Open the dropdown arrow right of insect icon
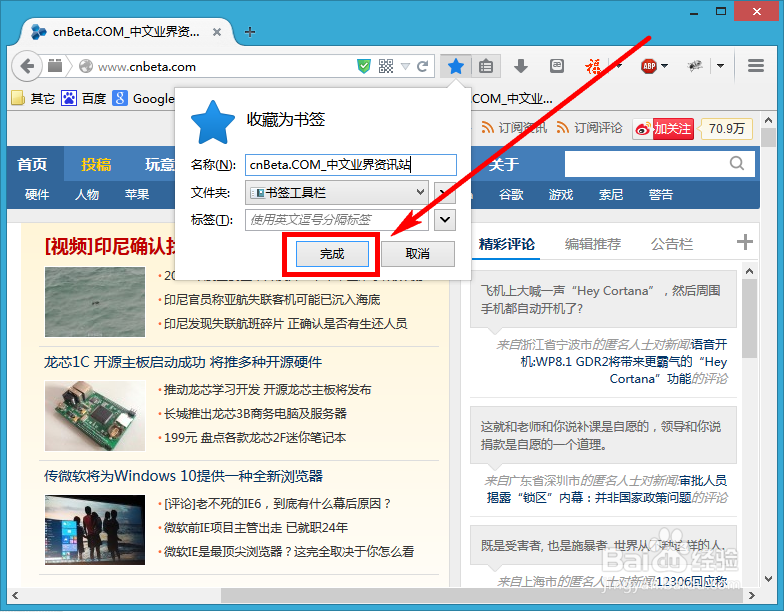Image resolution: width=784 pixels, height=612 pixels. tap(720, 66)
